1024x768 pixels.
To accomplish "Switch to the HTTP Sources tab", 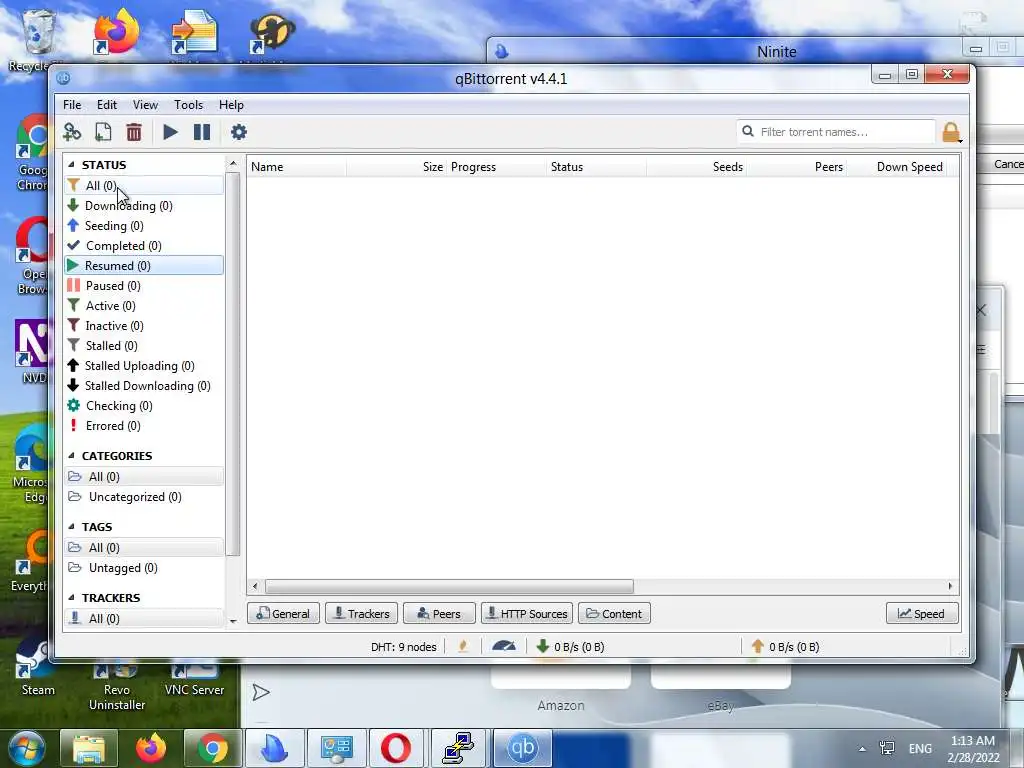I will tap(527, 614).
